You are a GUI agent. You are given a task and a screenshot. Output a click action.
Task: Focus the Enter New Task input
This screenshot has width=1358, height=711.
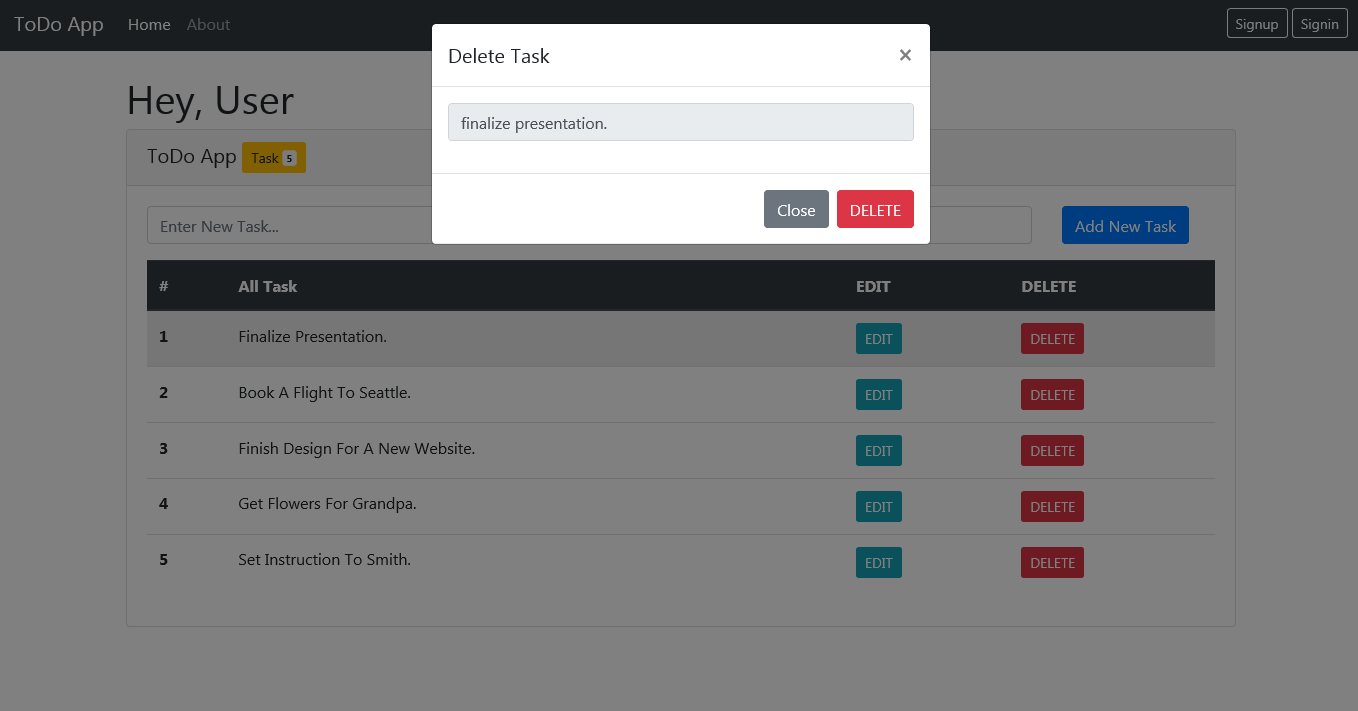589,226
